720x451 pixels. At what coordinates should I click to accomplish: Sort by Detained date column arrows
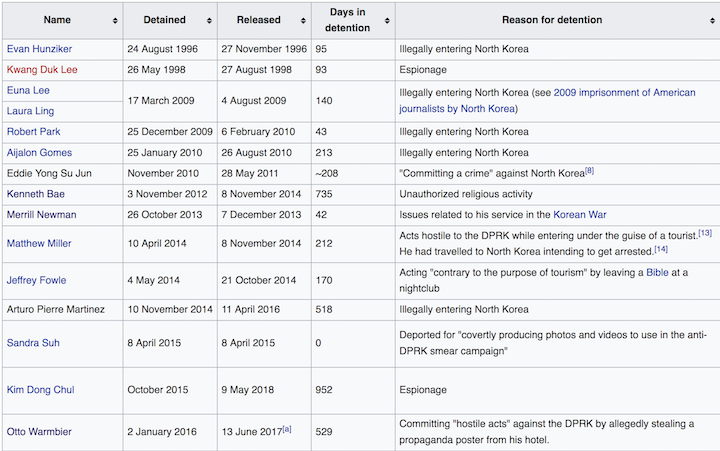click(x=209, y=21)
